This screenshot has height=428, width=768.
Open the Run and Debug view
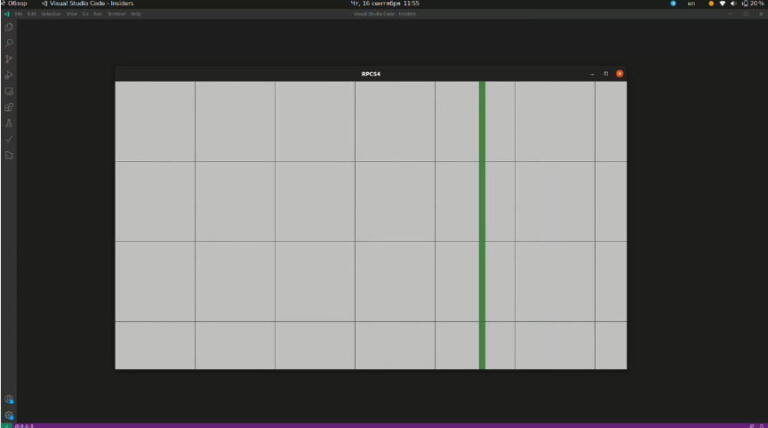click(x=9, y=75)
